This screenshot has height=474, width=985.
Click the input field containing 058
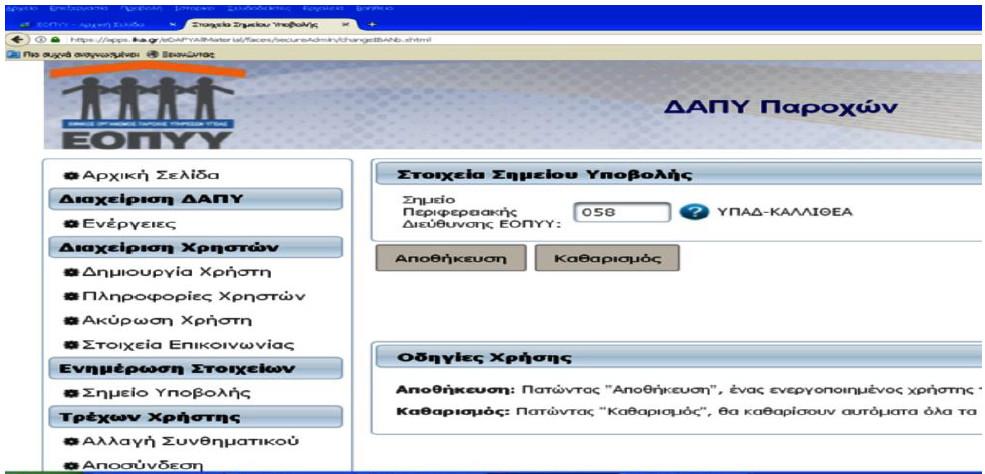[621, 211]
